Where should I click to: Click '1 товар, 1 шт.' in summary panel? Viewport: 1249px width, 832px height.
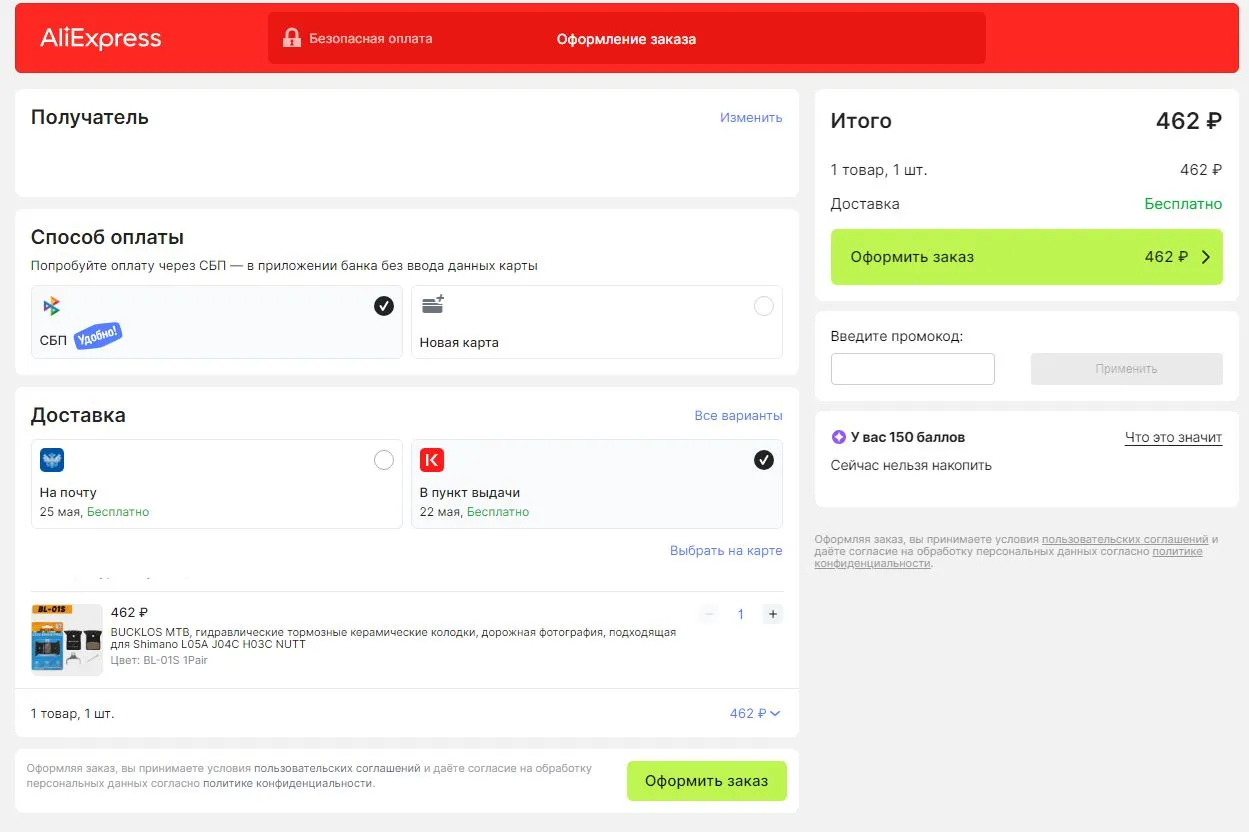click(879, 170)
